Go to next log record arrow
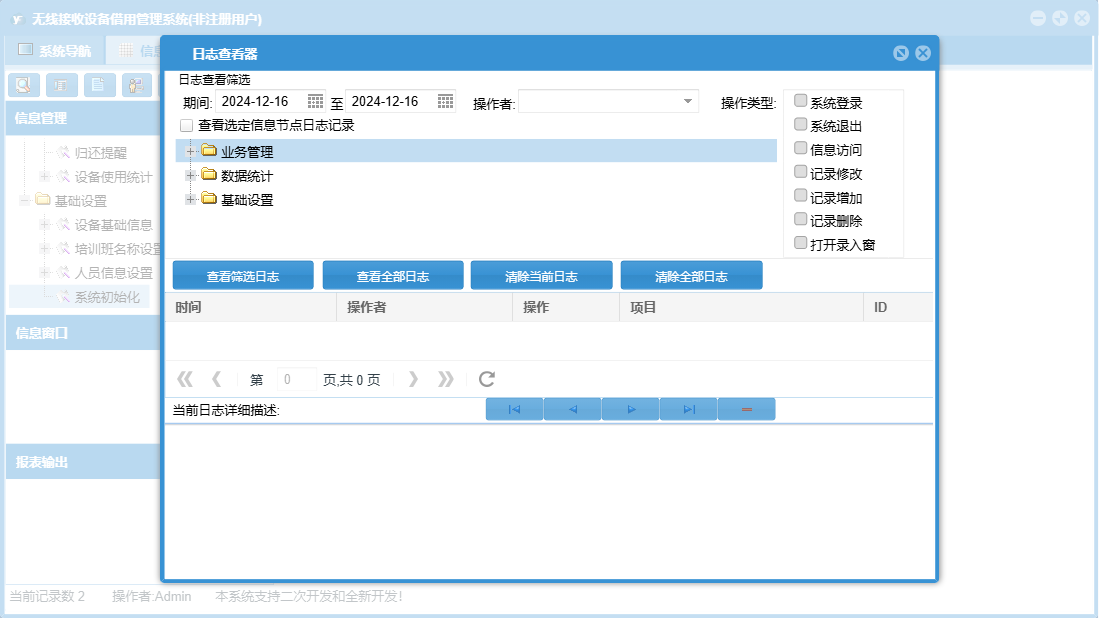The width and height of the screenshot is (1099, 618). [x=630, y=409]
